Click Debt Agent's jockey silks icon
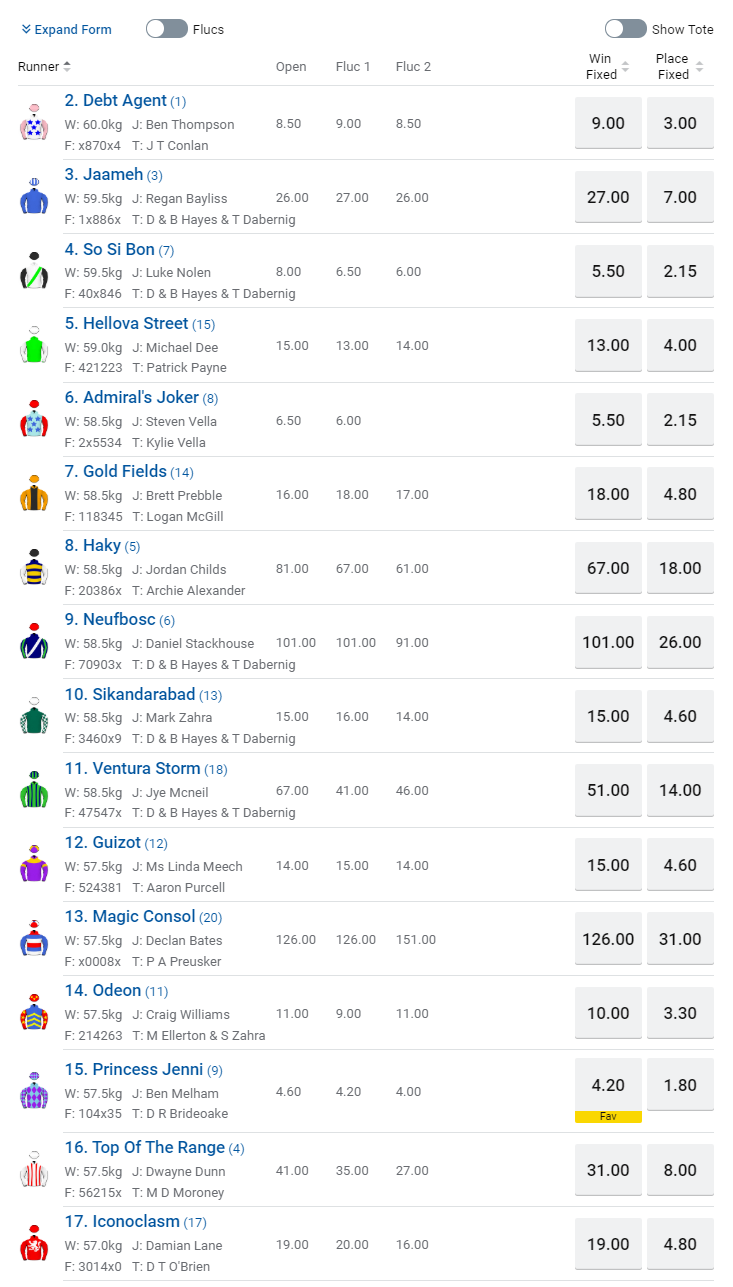The width and height of the screenshot is (733, 1287). (x=34, y=122)
